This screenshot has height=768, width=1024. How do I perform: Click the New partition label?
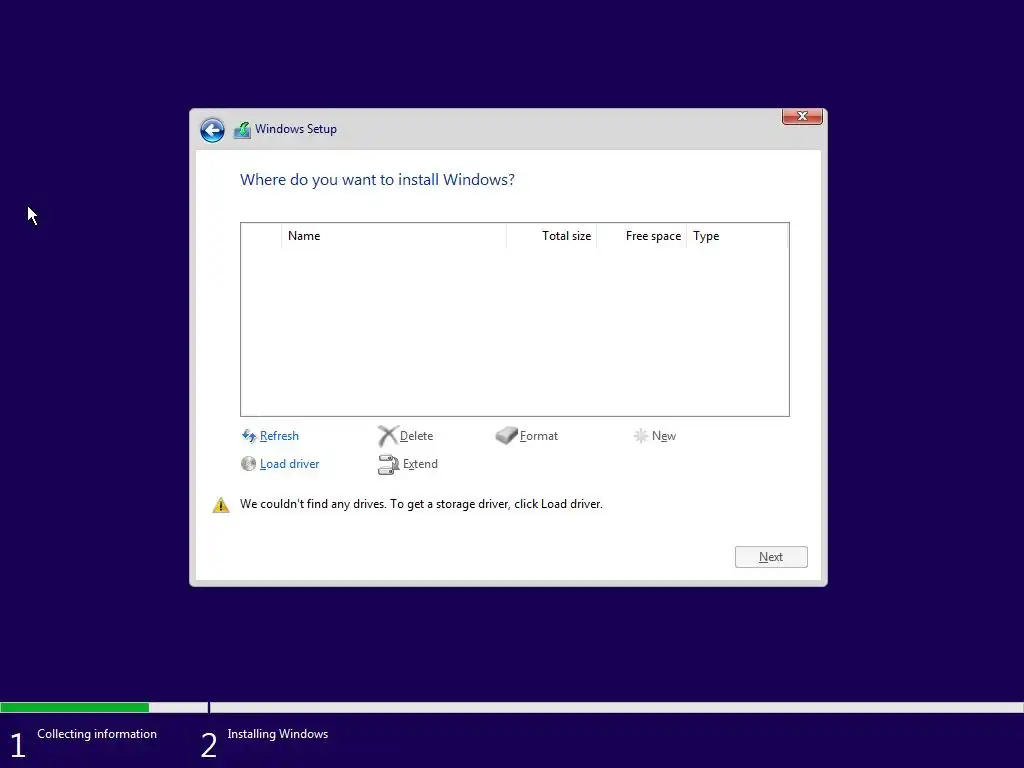tap(664, 436)
